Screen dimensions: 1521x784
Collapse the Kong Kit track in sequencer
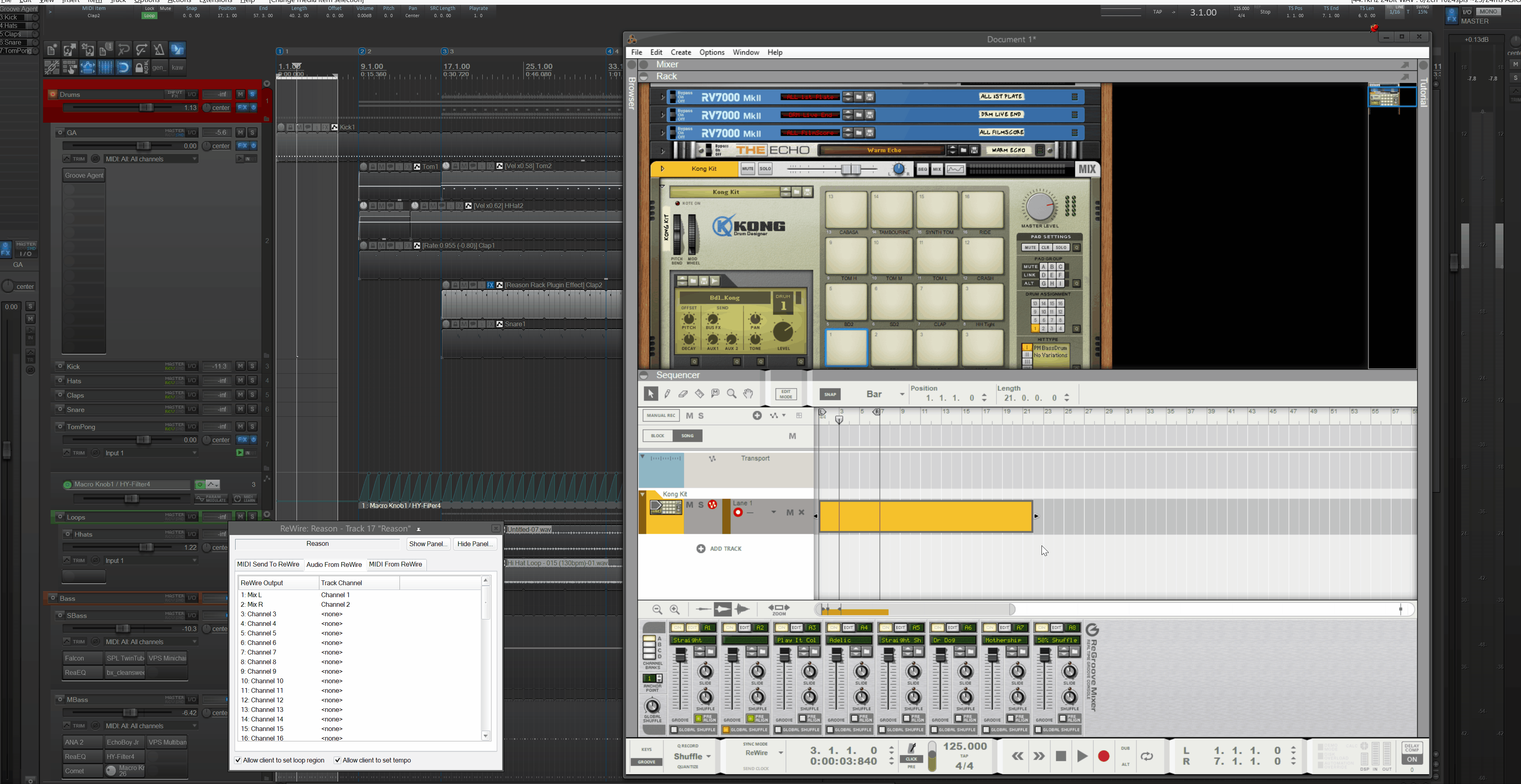point(643,494)
